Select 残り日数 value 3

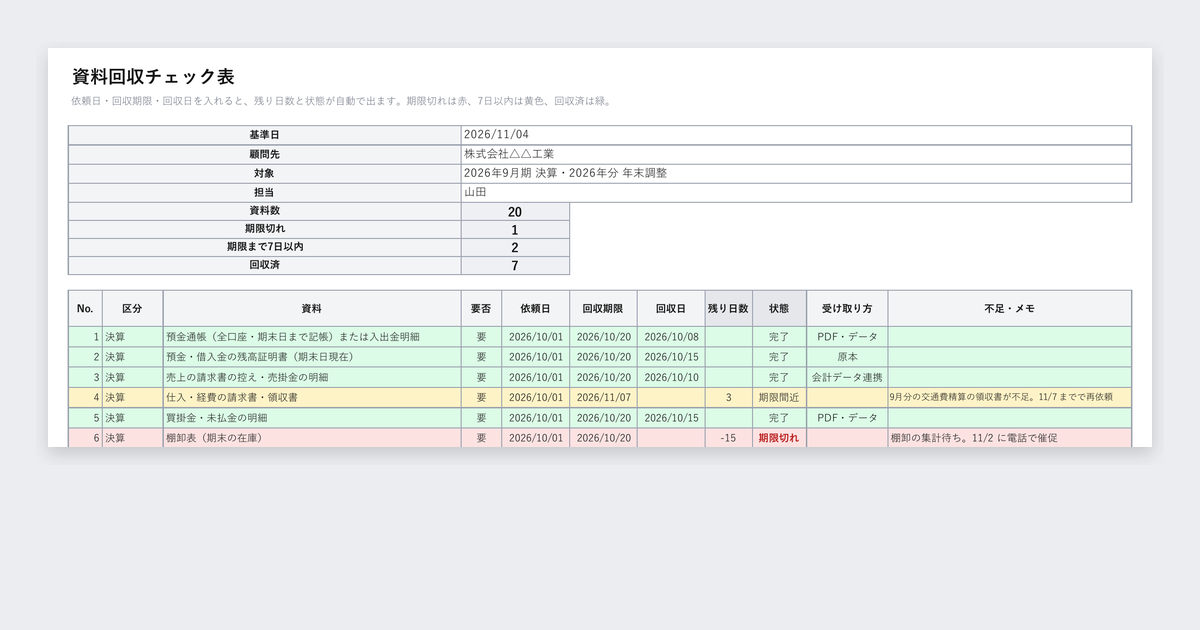point(729,398)
